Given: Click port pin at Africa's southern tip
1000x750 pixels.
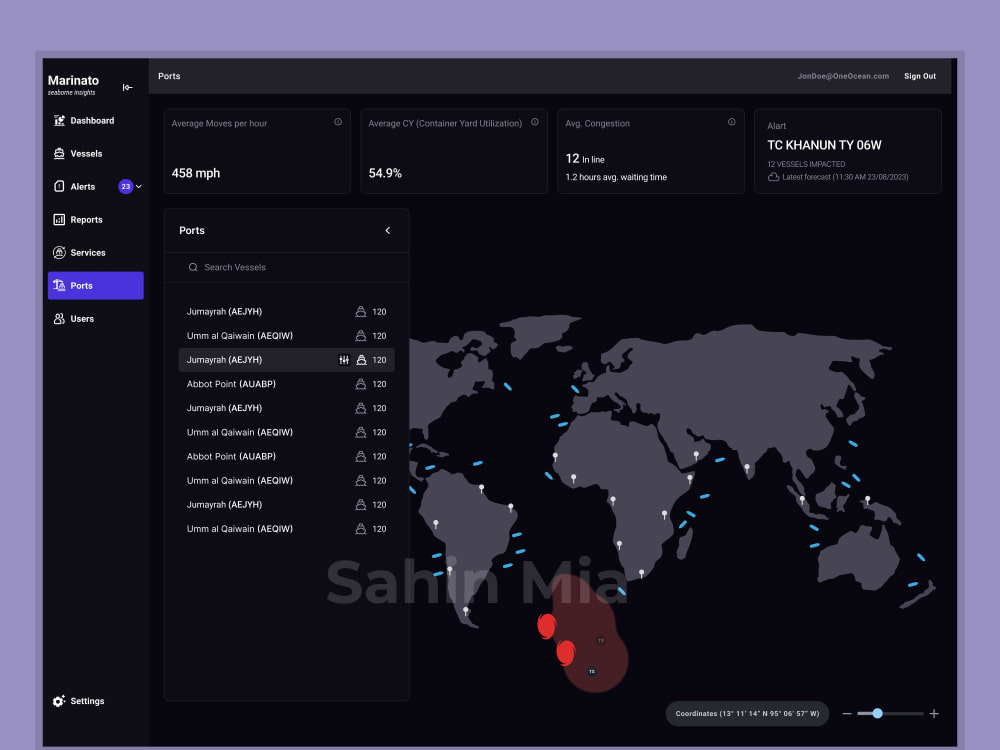Looking at the screenshot, I should [x=641, y=574].
